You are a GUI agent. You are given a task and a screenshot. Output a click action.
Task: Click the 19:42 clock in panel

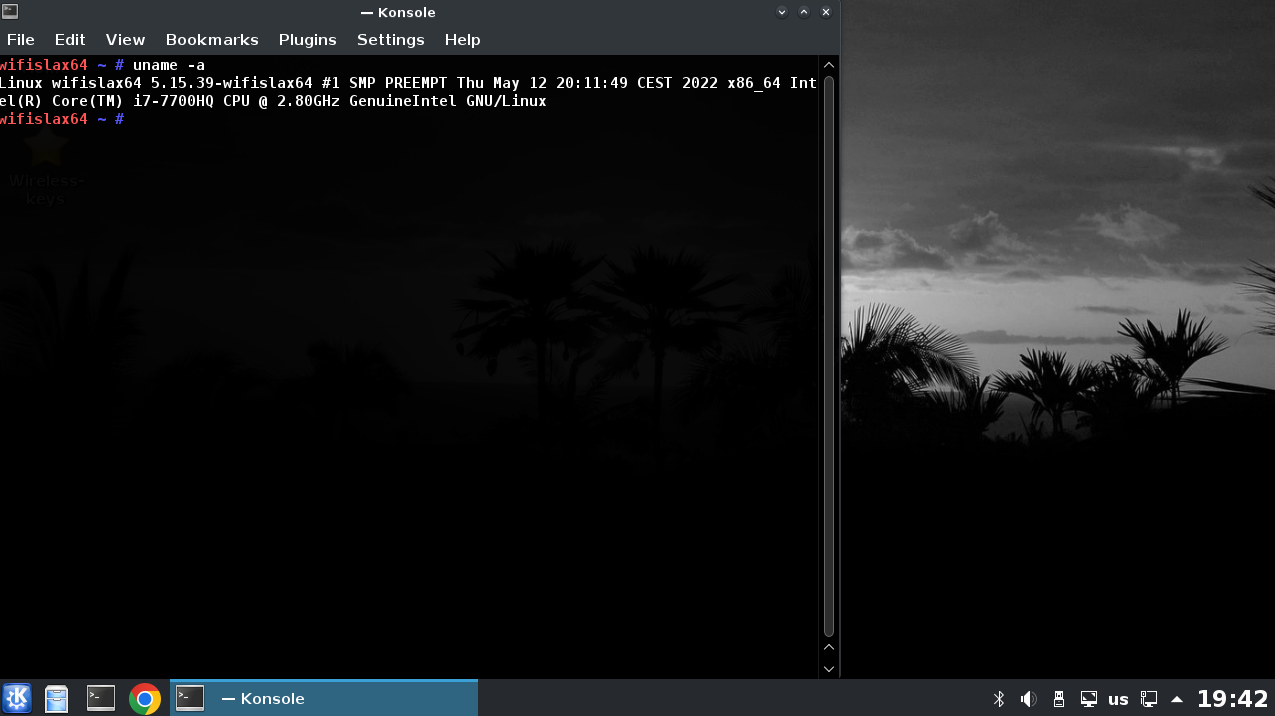1232,699
